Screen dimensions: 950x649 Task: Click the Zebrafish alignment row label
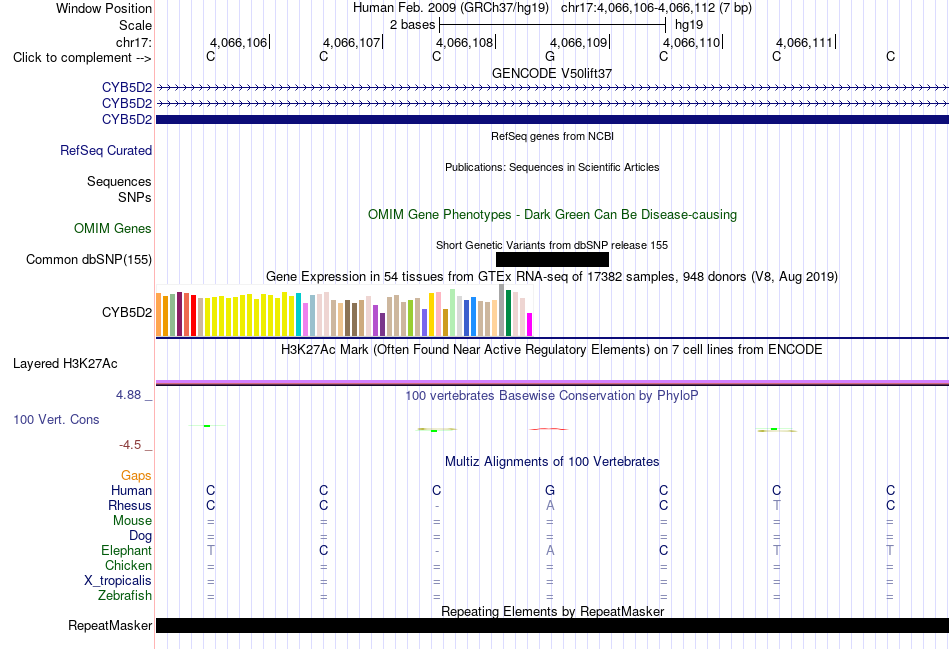(x=125, y=596)
